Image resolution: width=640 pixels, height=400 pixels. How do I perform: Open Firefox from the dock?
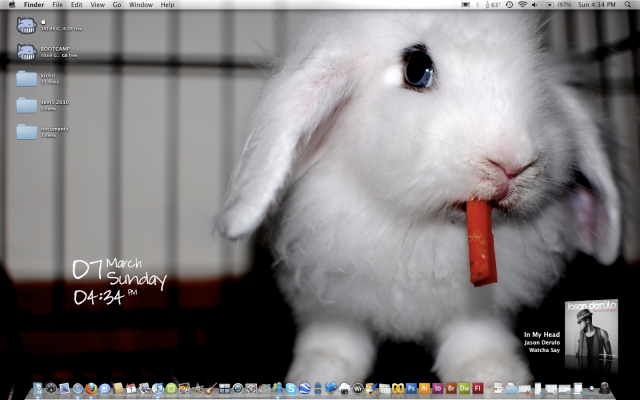coord(91,388)
